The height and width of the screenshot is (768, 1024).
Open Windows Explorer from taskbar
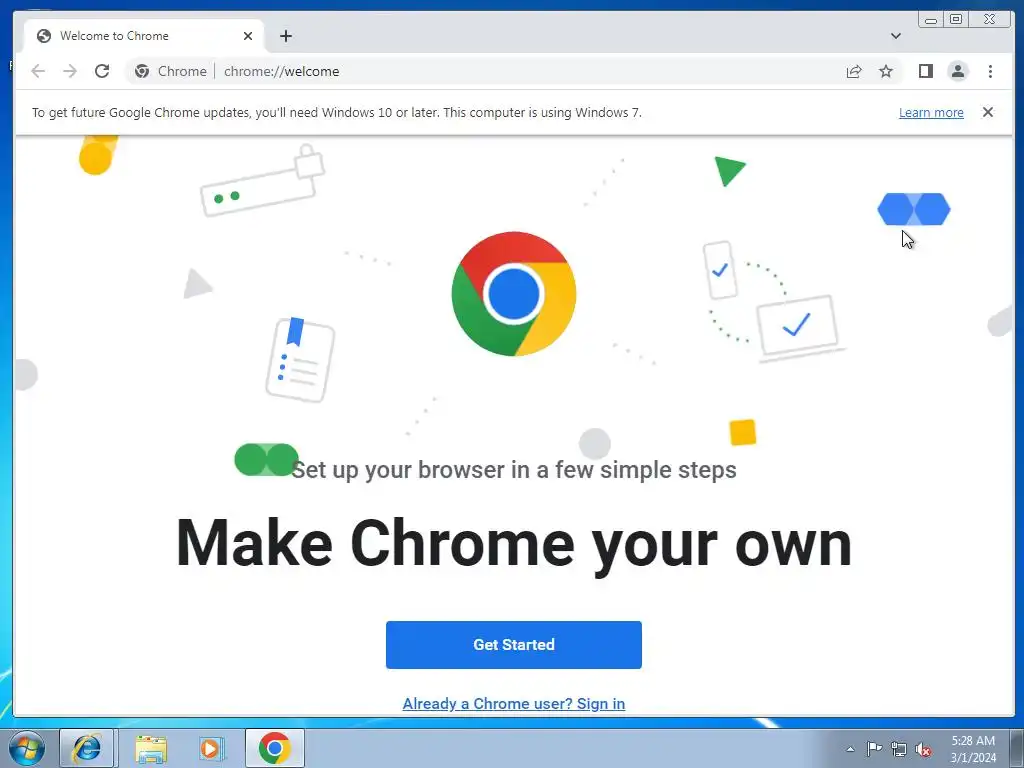click(x=151, y=748)
